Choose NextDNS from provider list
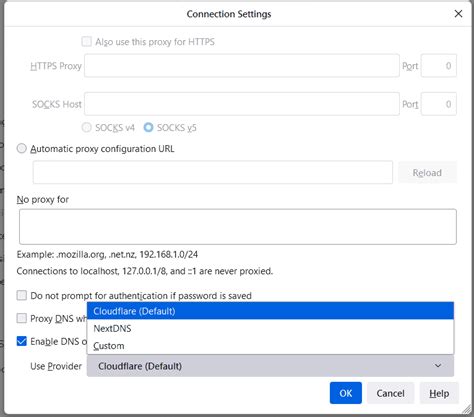Viewport: 474px width, 417px height. (270, 328)
